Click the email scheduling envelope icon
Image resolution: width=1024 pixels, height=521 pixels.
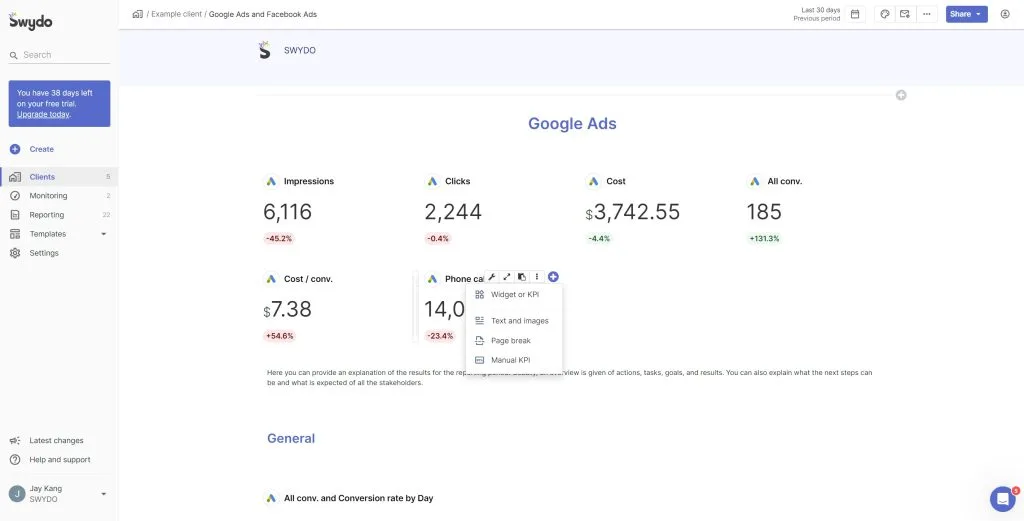pyautogui.click(x=905, y=14)
